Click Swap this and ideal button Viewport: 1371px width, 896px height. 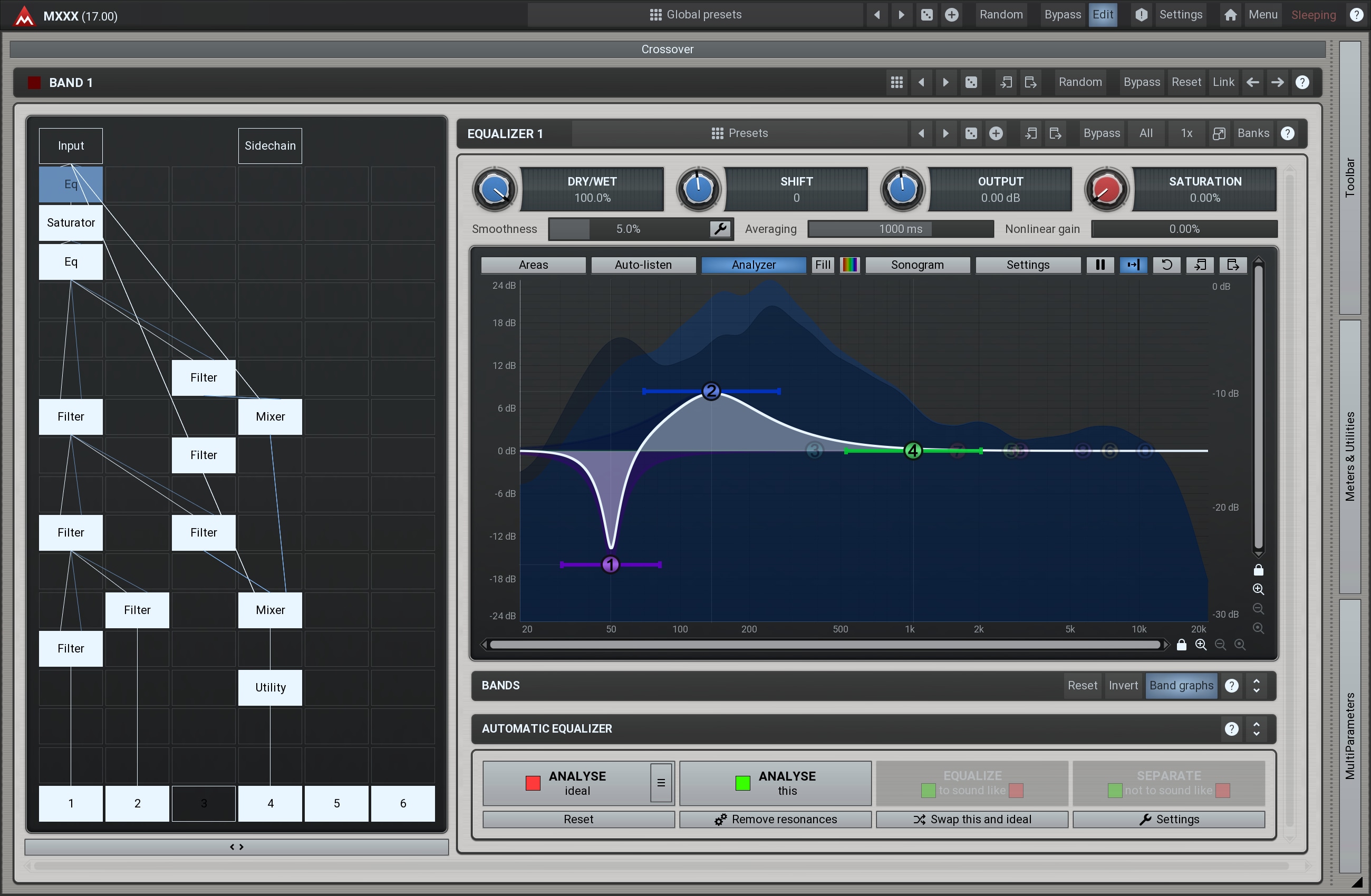(x=972, y=820)
